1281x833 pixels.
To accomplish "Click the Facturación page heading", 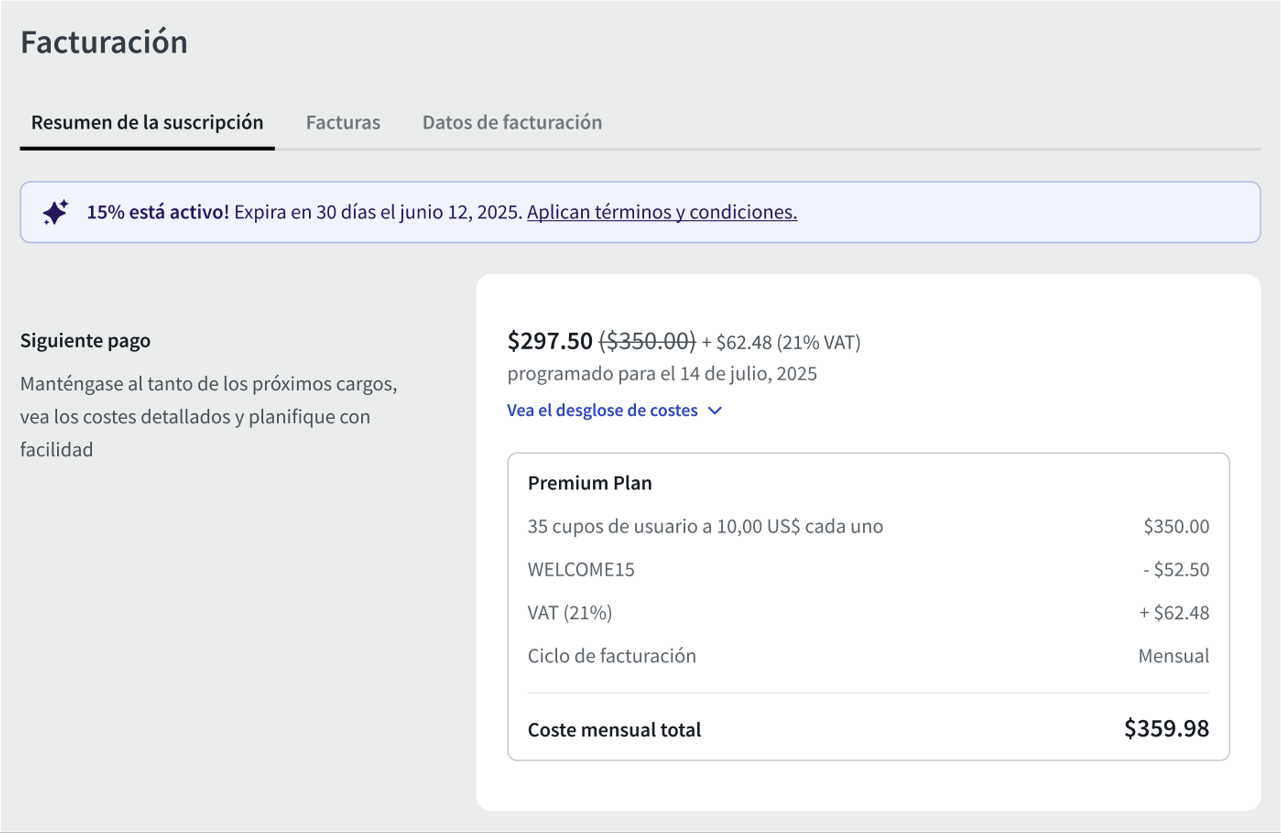I will 104,43.
